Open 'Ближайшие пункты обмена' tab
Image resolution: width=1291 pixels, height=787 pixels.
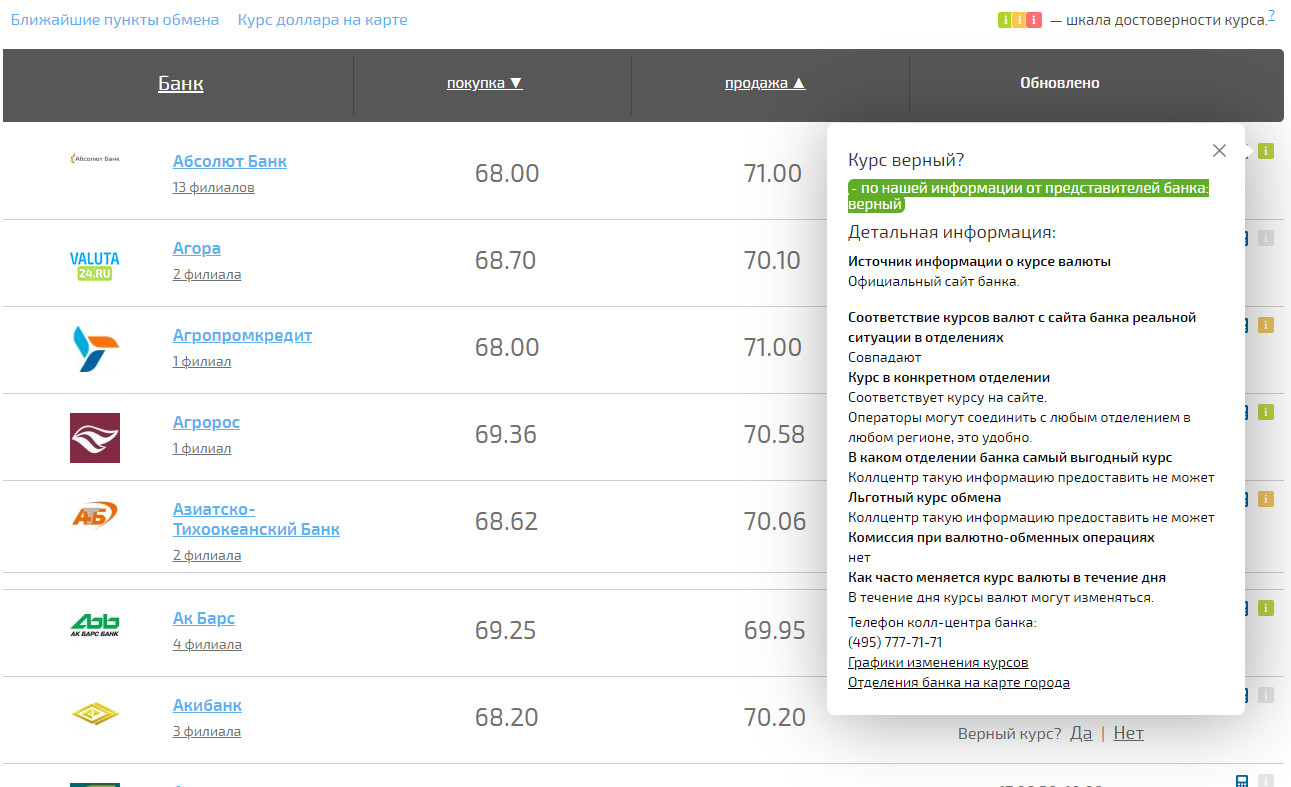[x=115, y=20]
